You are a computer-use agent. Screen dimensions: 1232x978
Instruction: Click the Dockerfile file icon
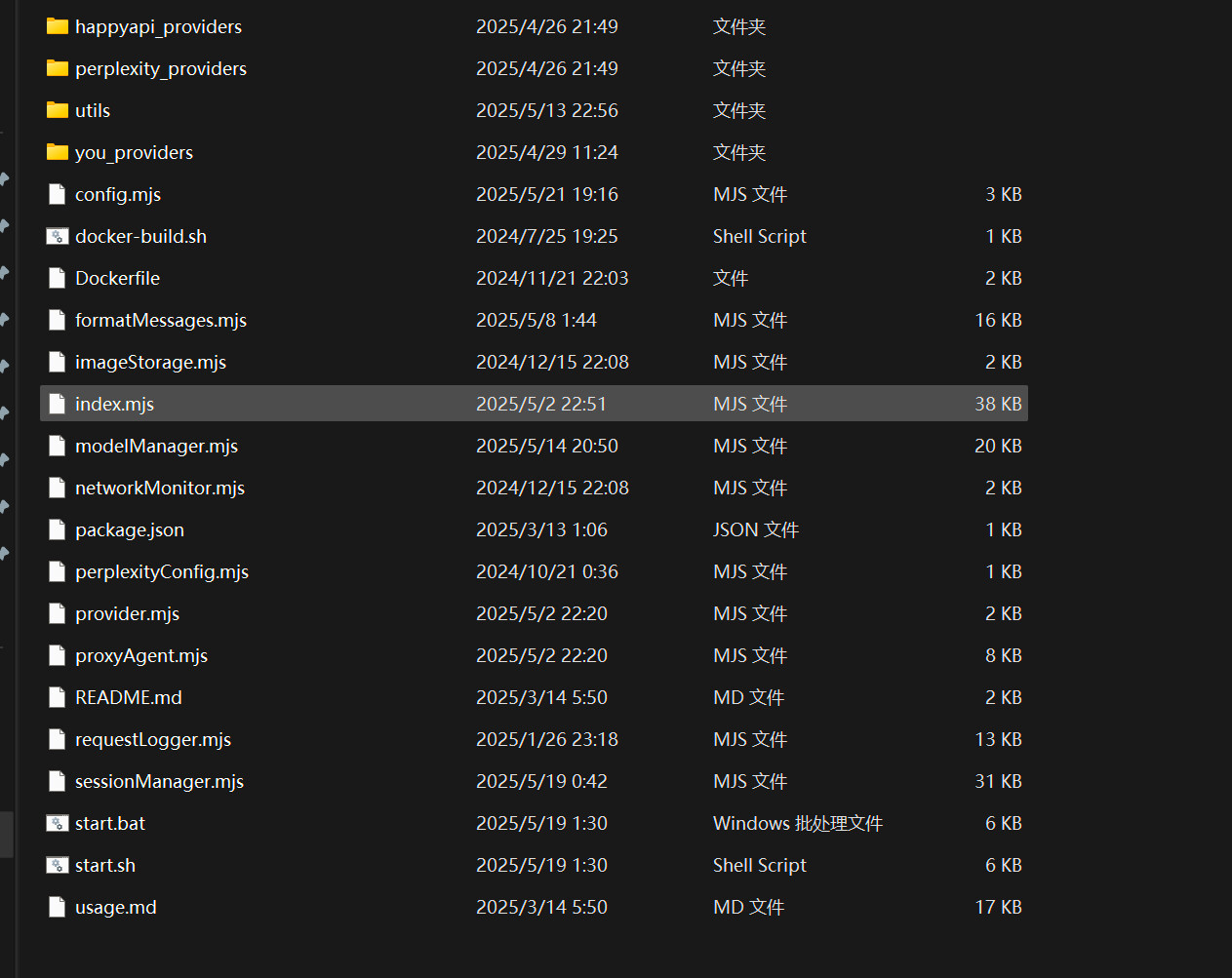(58, 278)
